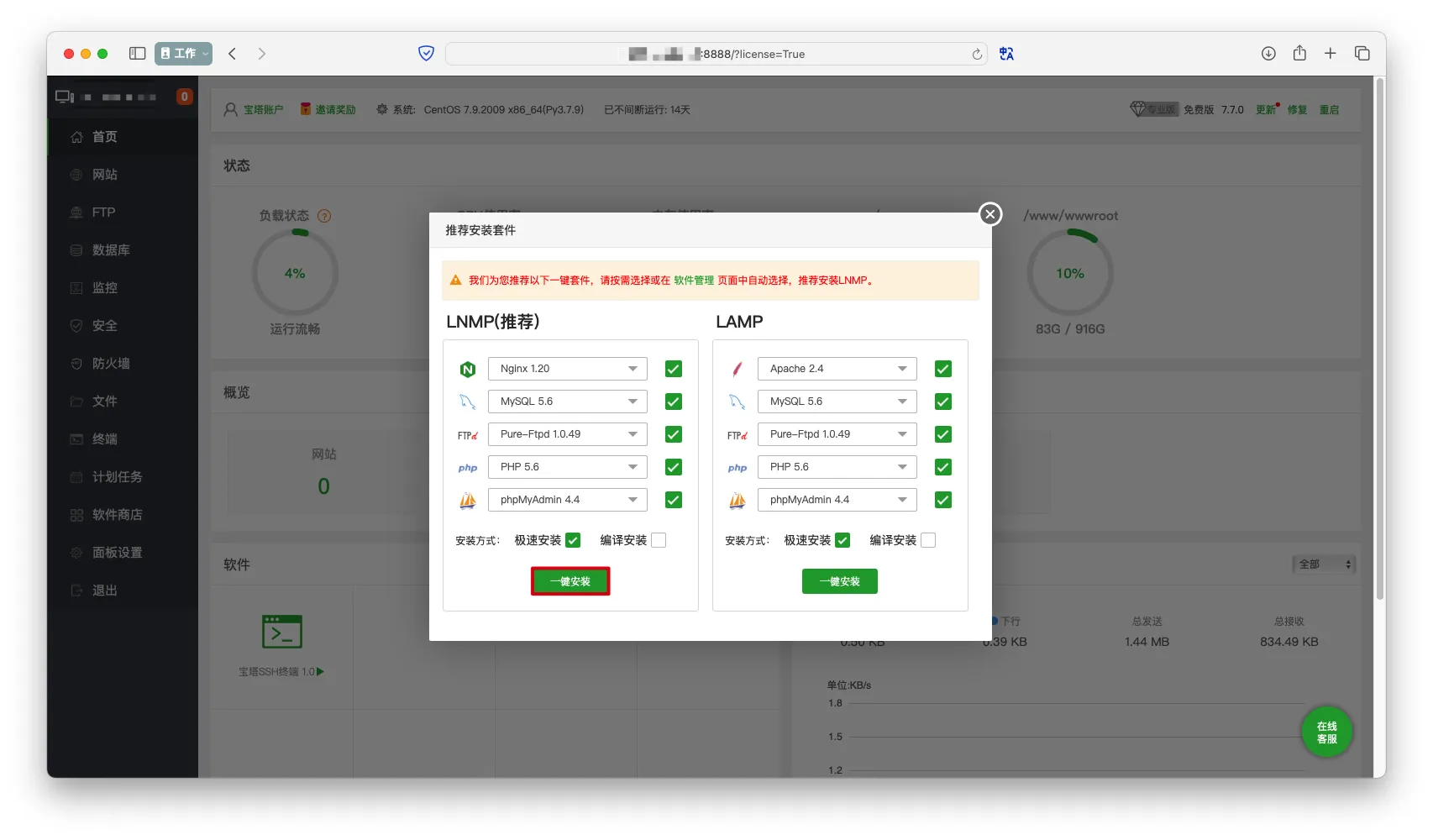Screen dimensions: 1433x840
Task: Click the Safari share icon
Action: coord(1299,54)
